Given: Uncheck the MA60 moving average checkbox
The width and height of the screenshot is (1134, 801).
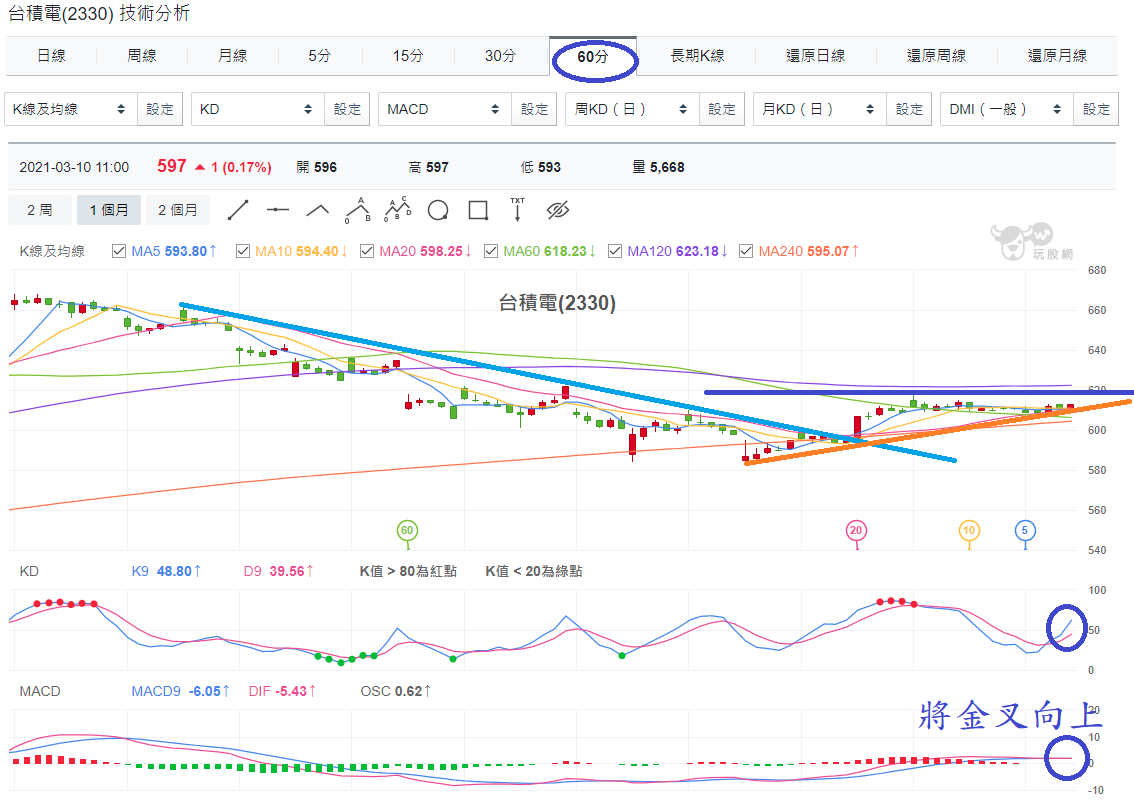Looking at the screenshot, I should pos(491,251).
